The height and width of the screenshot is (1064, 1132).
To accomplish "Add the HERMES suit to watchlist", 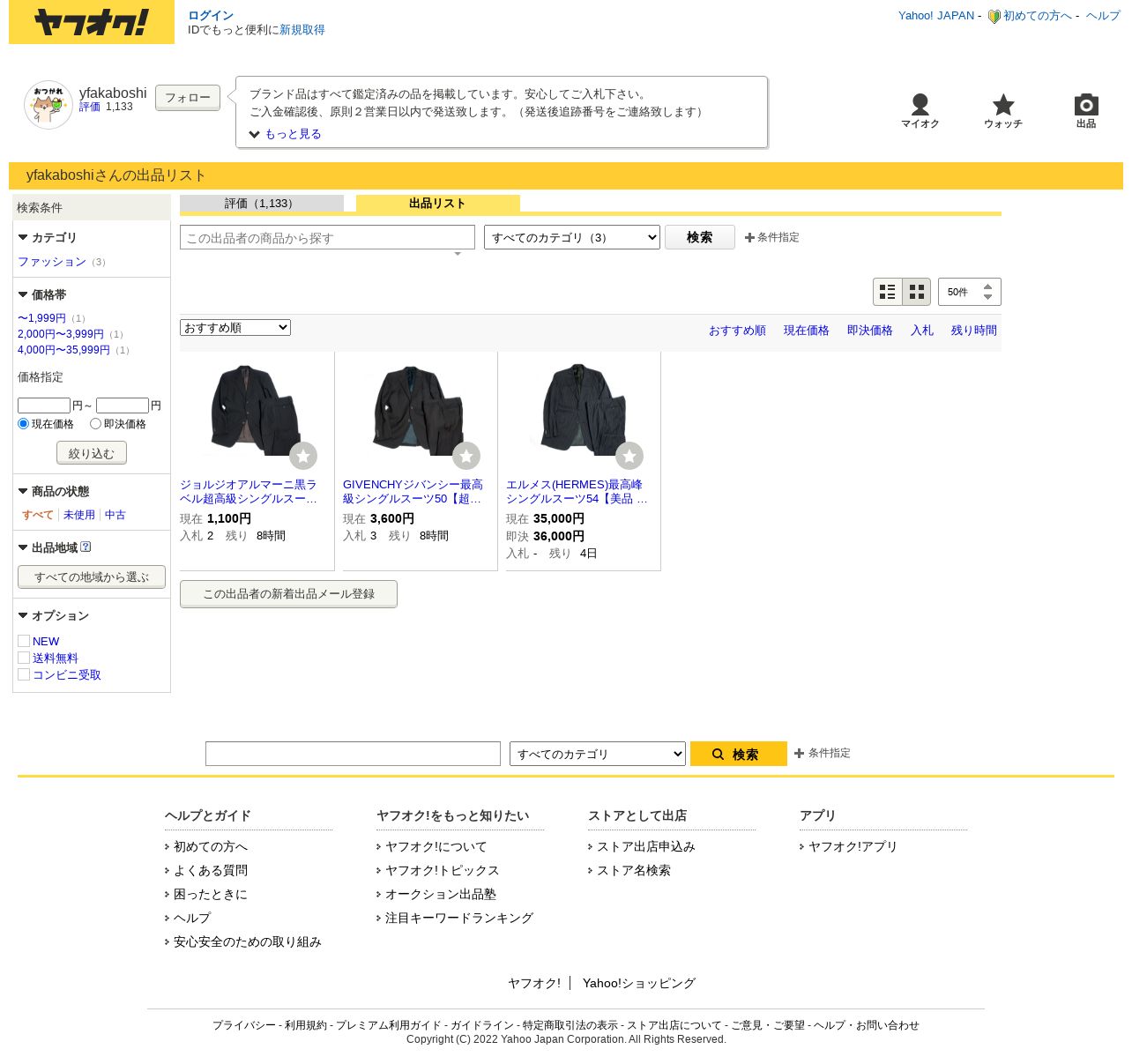I will click(x=629, y=456).
